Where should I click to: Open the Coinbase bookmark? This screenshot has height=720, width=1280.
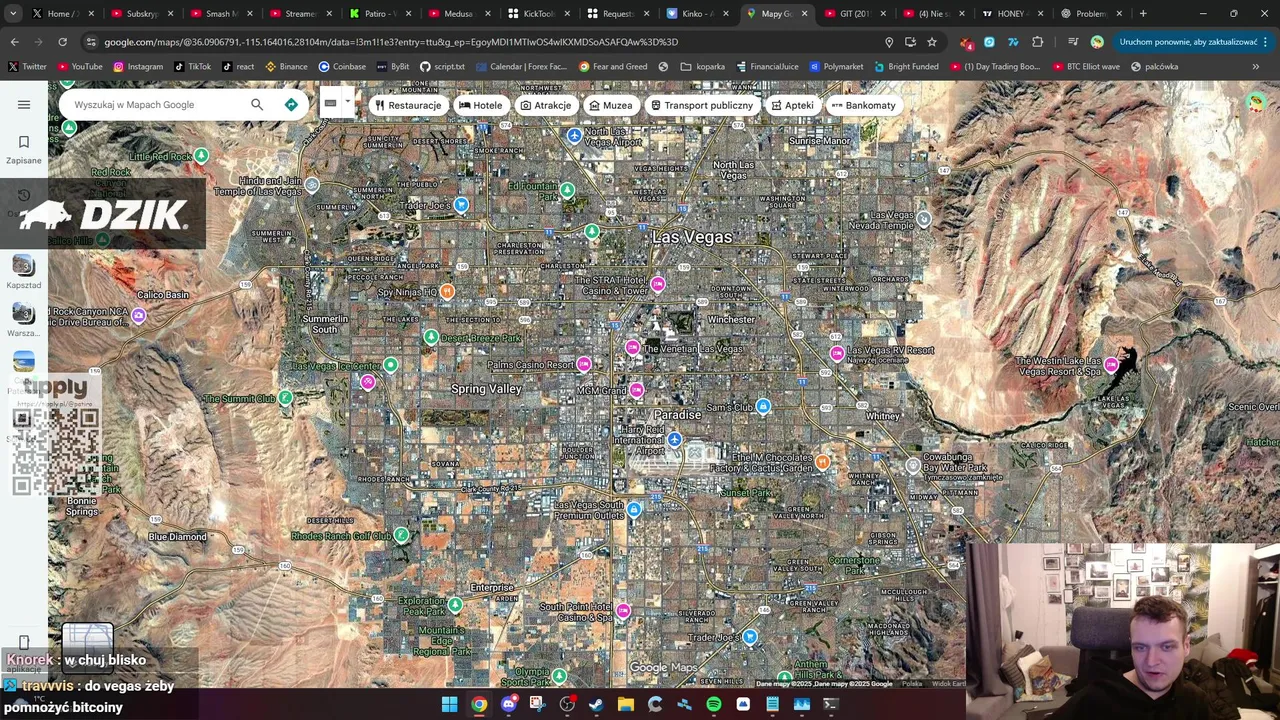coord(342,67)
